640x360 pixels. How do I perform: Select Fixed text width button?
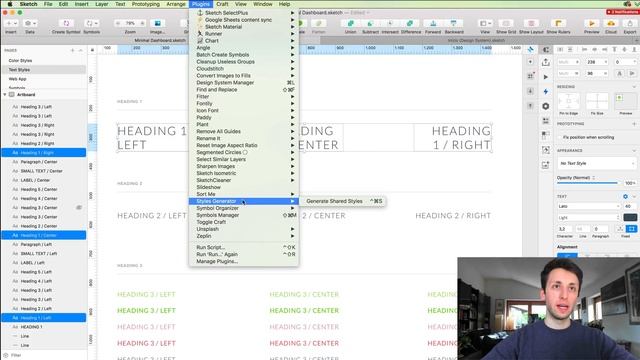631,229
